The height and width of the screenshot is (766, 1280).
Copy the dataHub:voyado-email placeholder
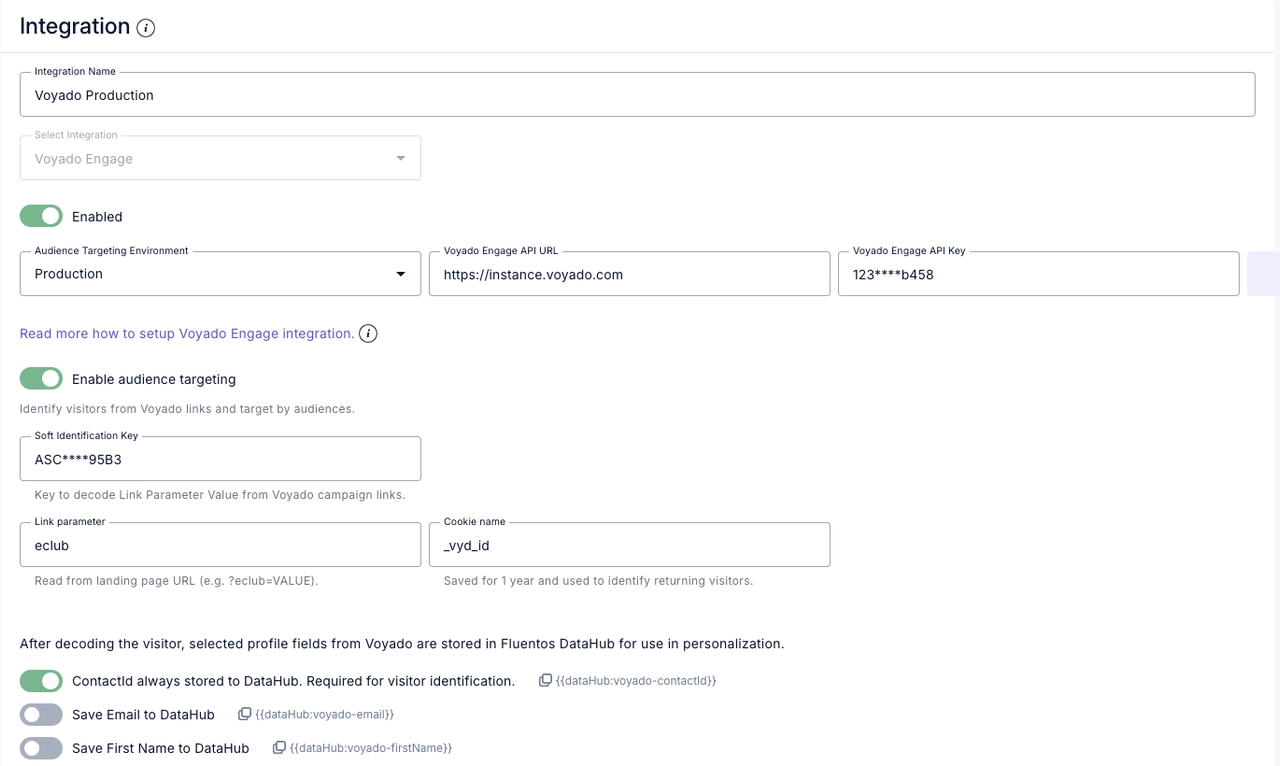[x=244, y=714]
